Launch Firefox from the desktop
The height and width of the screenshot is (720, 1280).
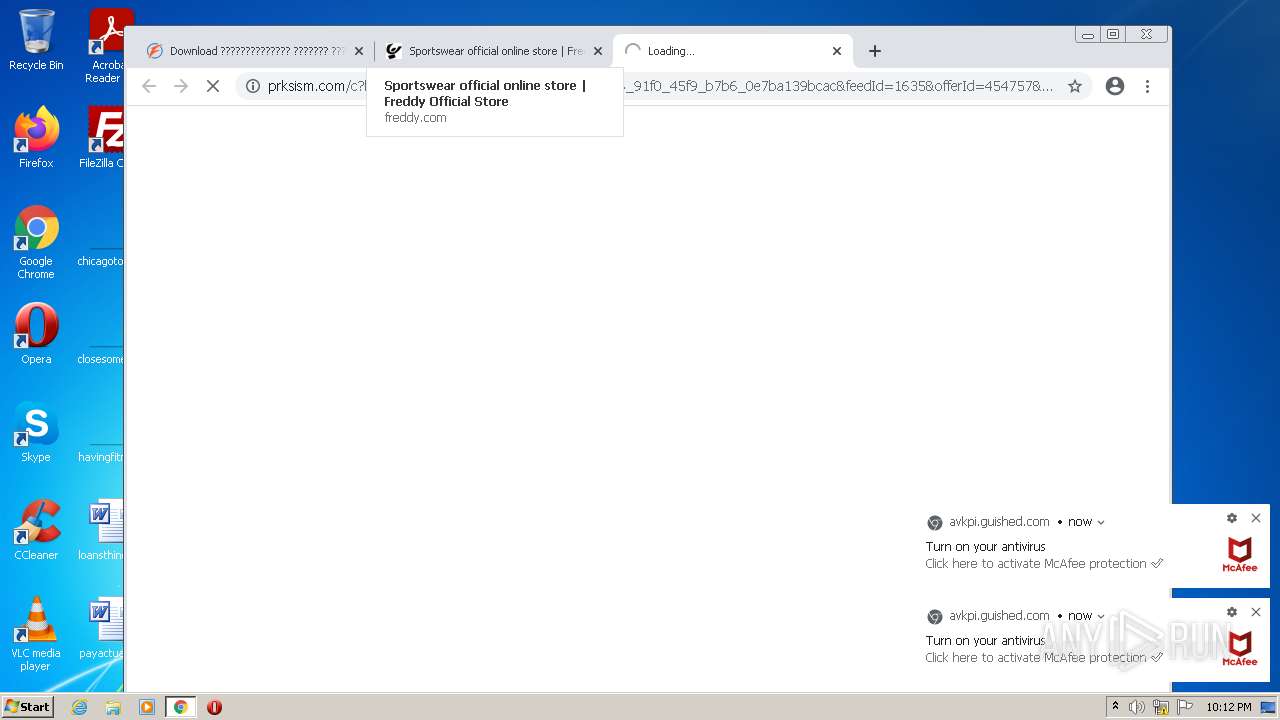(x=36, y=138)
